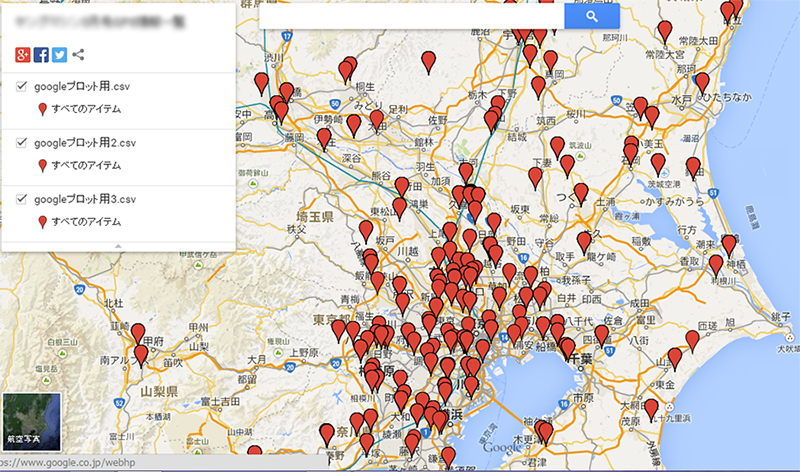Uncheck googleプロット用.csv layer checkbox
This screenshot has width=800, height=472.
pos(22,87)
